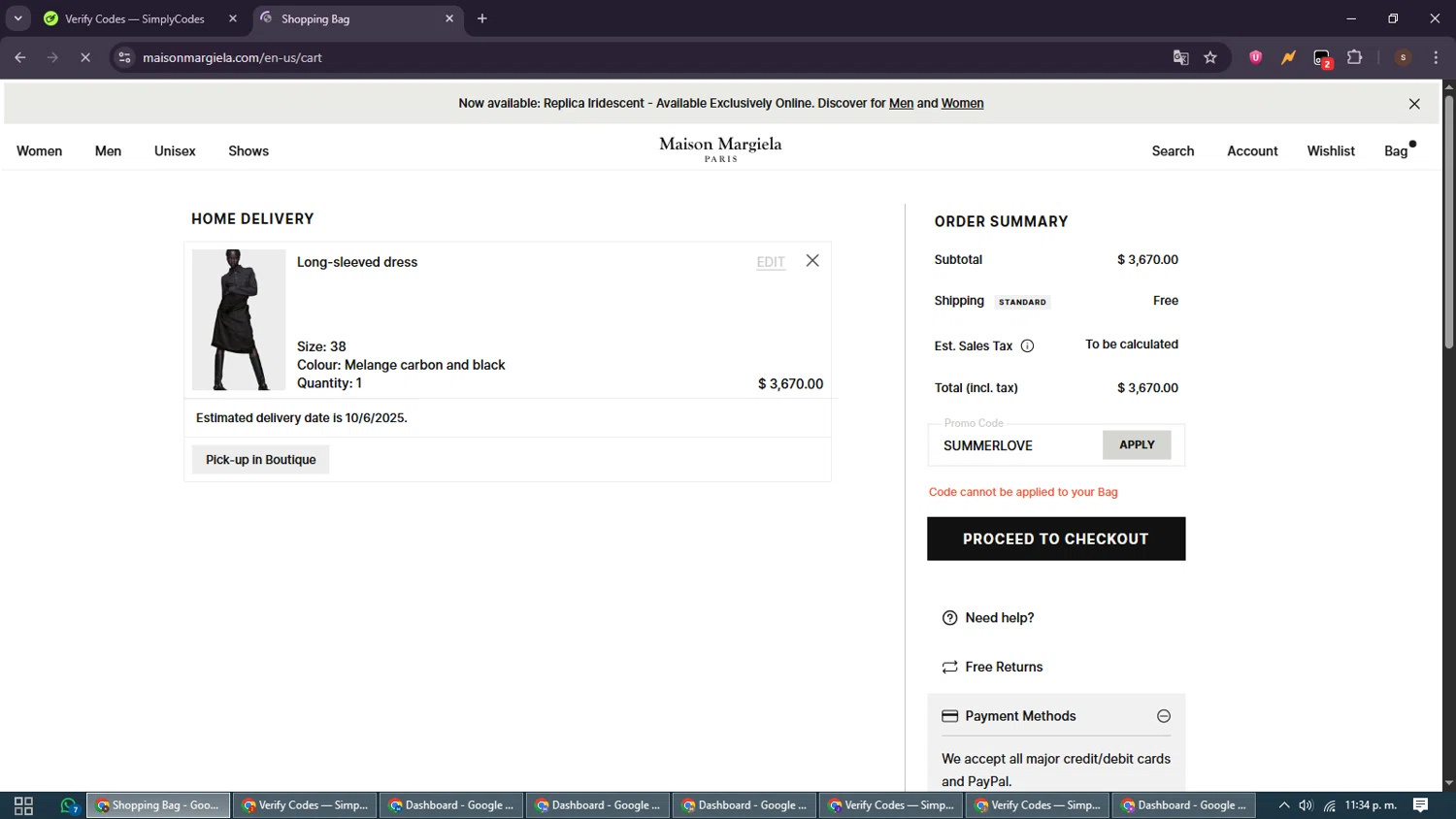Click the Need help question mark icon
This screenshot has height=819, width=1456.
point(949,618)
